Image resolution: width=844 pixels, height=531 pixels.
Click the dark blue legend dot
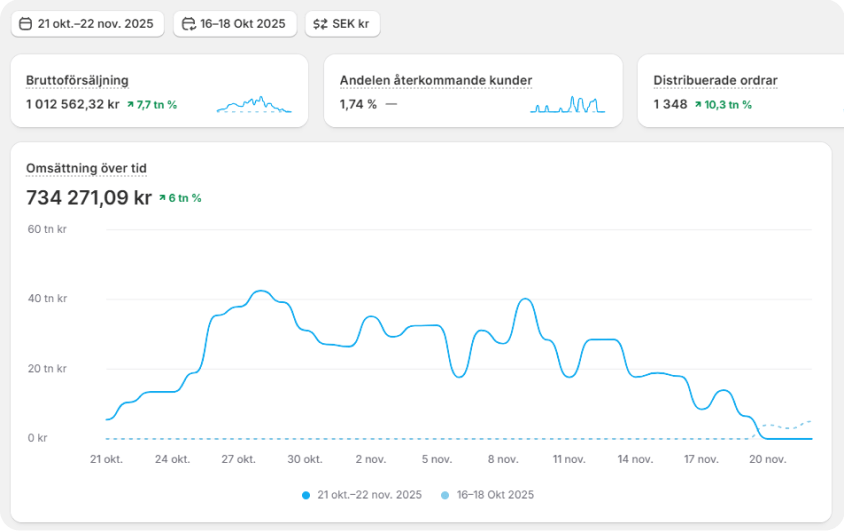click(x=306, y=495)
